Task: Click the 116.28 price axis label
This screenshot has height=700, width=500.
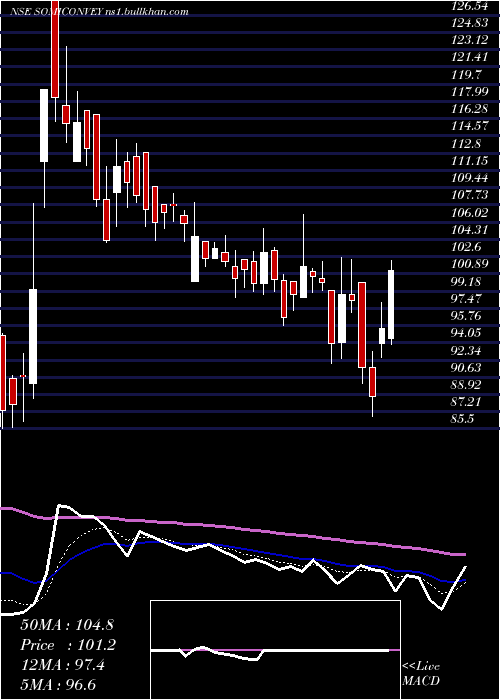Action: [x=468, y=109]
